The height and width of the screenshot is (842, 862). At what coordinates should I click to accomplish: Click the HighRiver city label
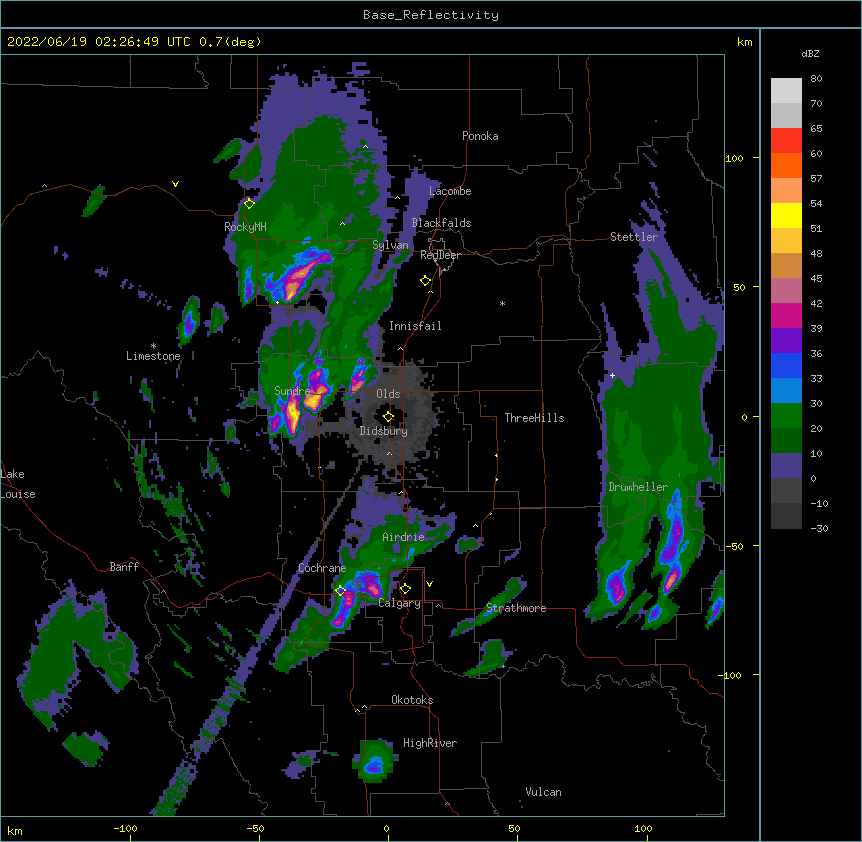tap(430, 743)
